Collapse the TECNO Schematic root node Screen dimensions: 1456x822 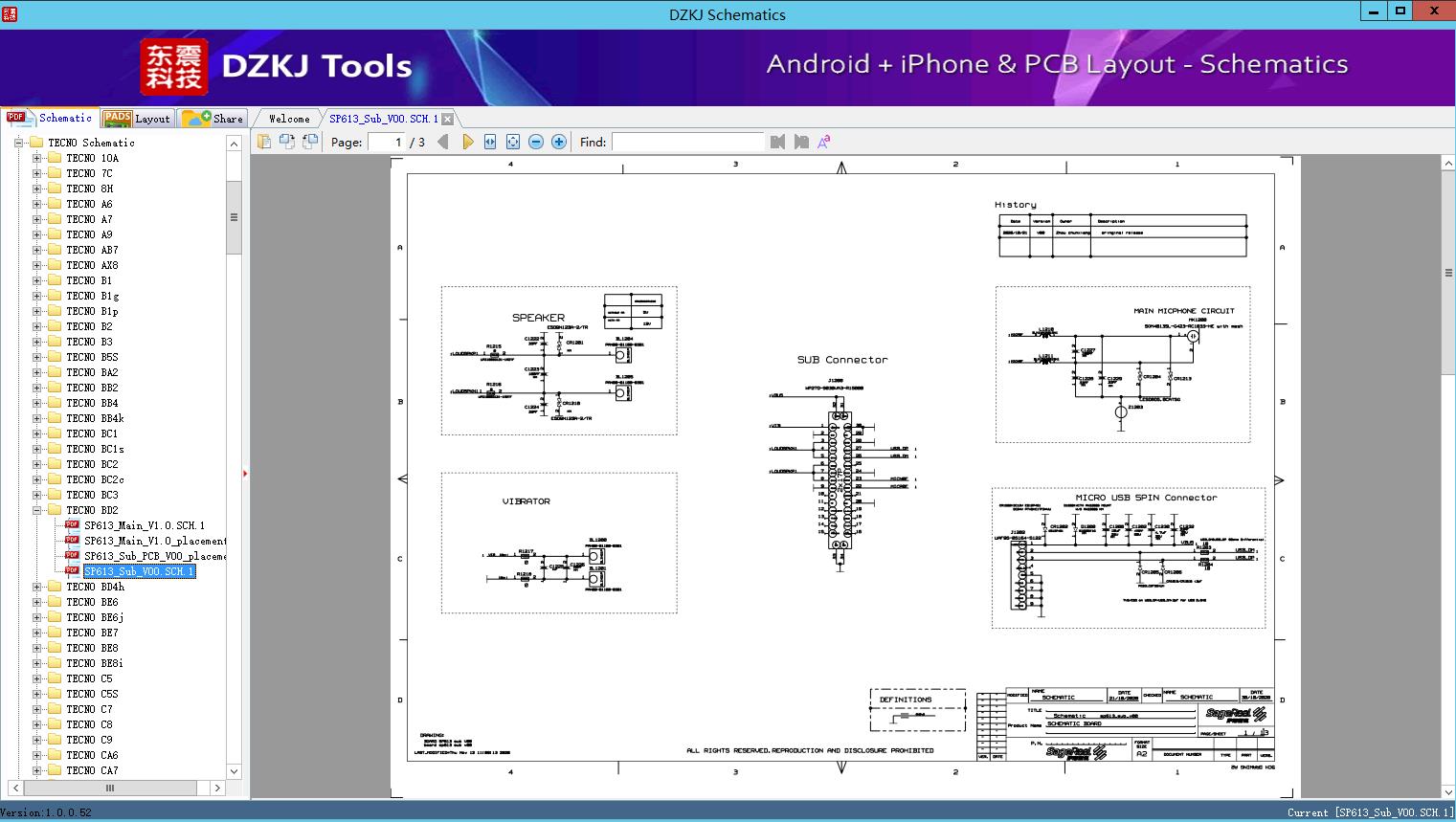point(18,143)
